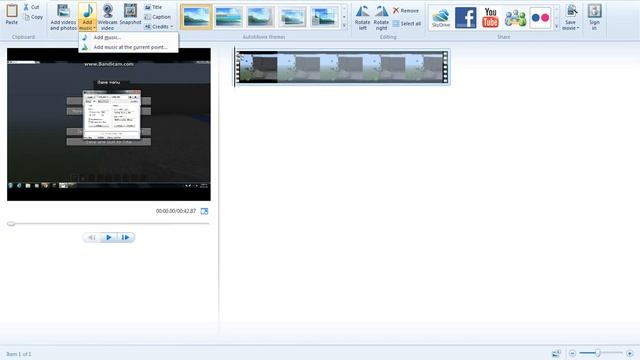
Task: Rotate the clip left
Action: [x=362, y=18]
